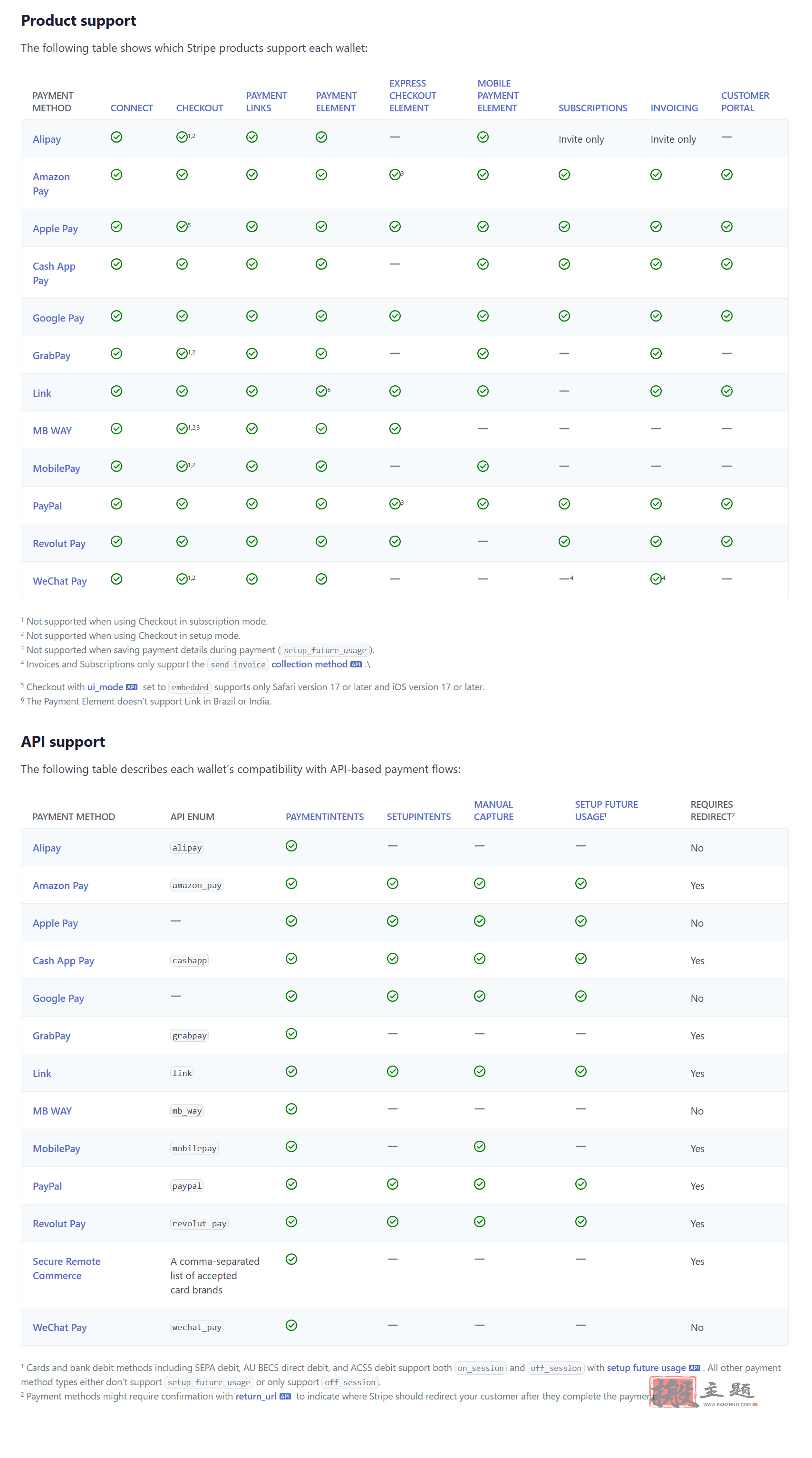The image size is (812, 1458).
Task: Click the Link Payment Element checkmark with footnote 6
Action: click(321, 391)
